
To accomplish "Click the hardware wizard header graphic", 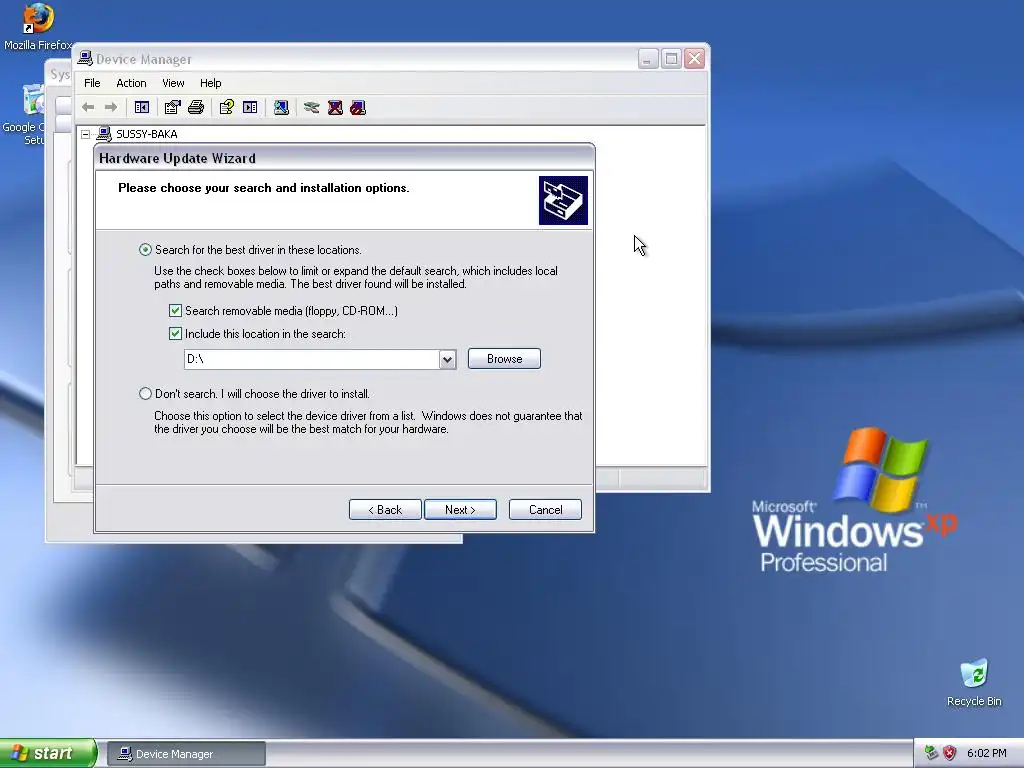I will [563, 200].
